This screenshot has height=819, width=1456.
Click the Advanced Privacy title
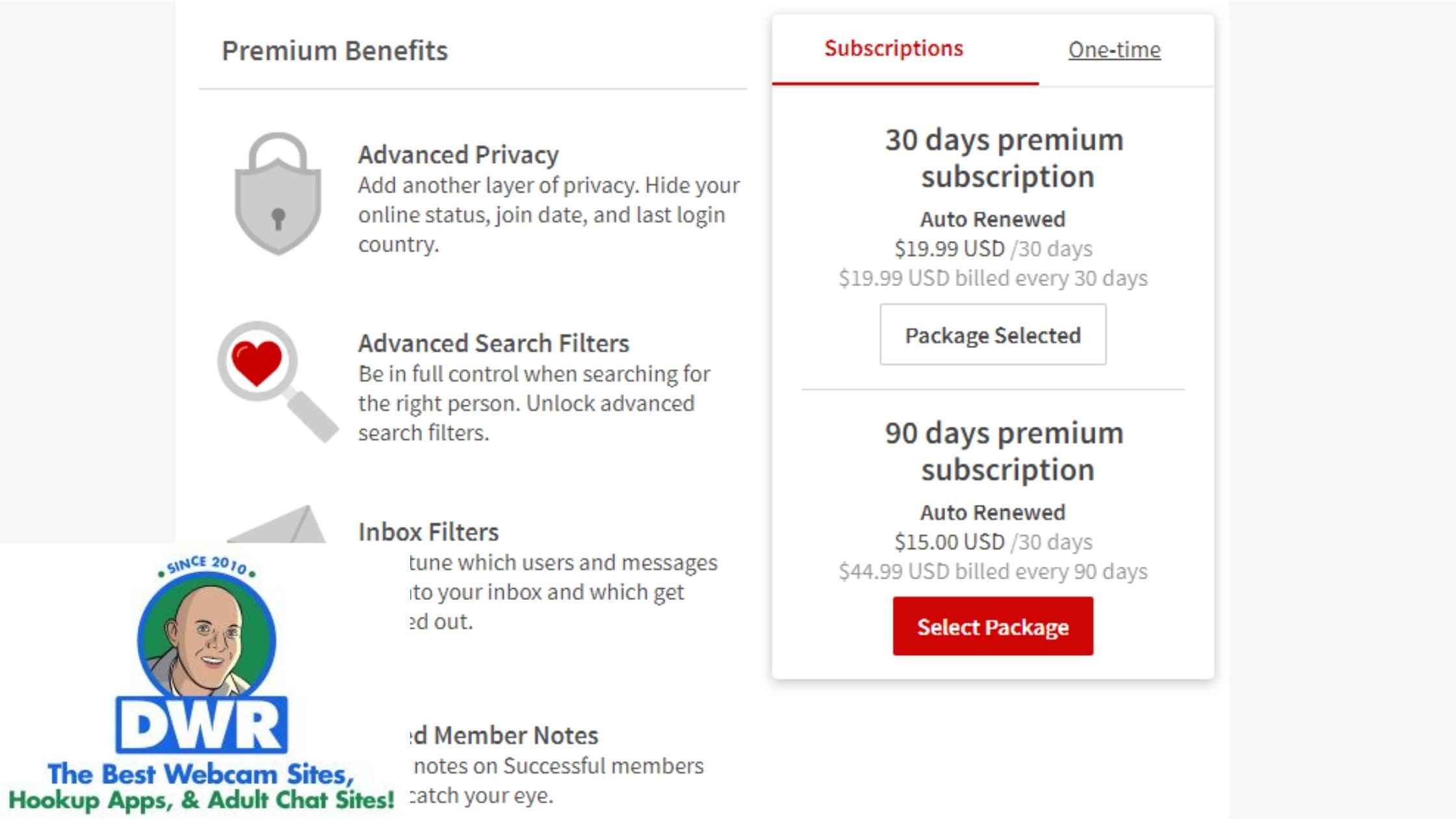click(x=458, y=155)
